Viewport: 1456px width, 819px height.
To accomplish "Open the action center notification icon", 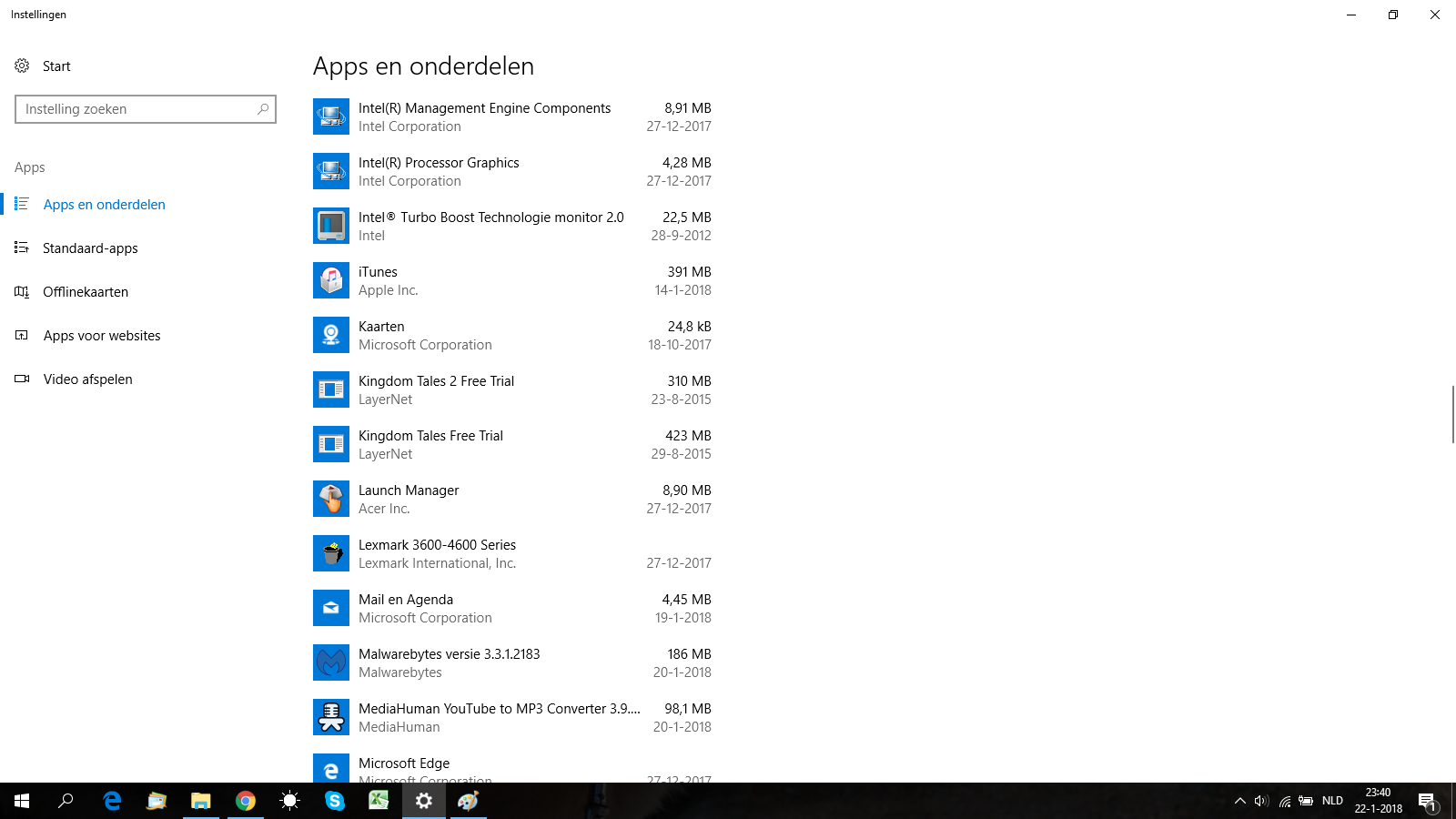I will coord(1427,801).
